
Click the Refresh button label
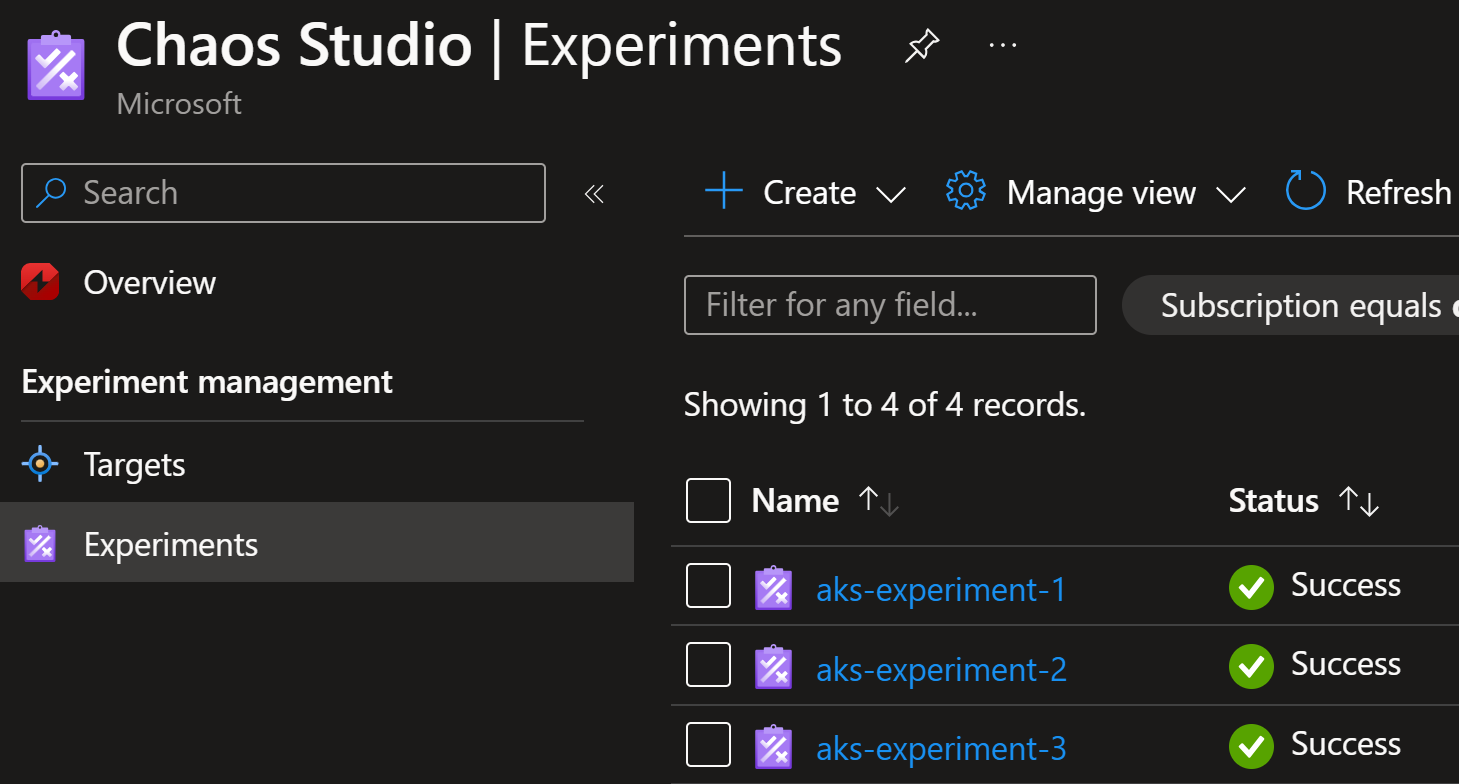1398,192
